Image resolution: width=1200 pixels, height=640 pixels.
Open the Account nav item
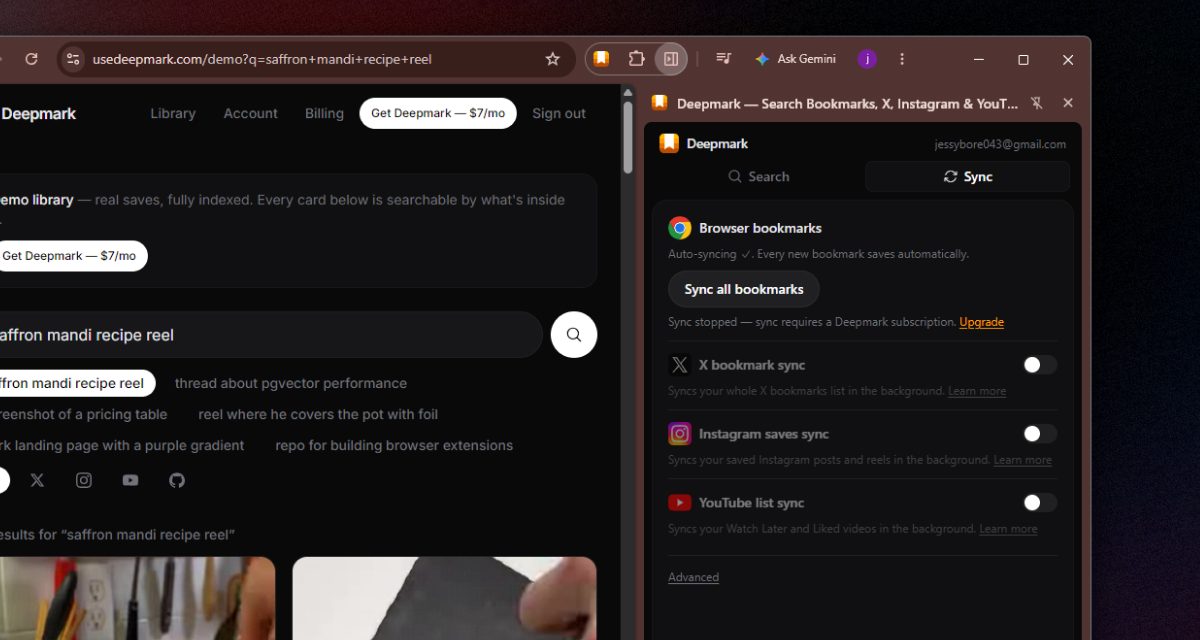click(250, 113)
